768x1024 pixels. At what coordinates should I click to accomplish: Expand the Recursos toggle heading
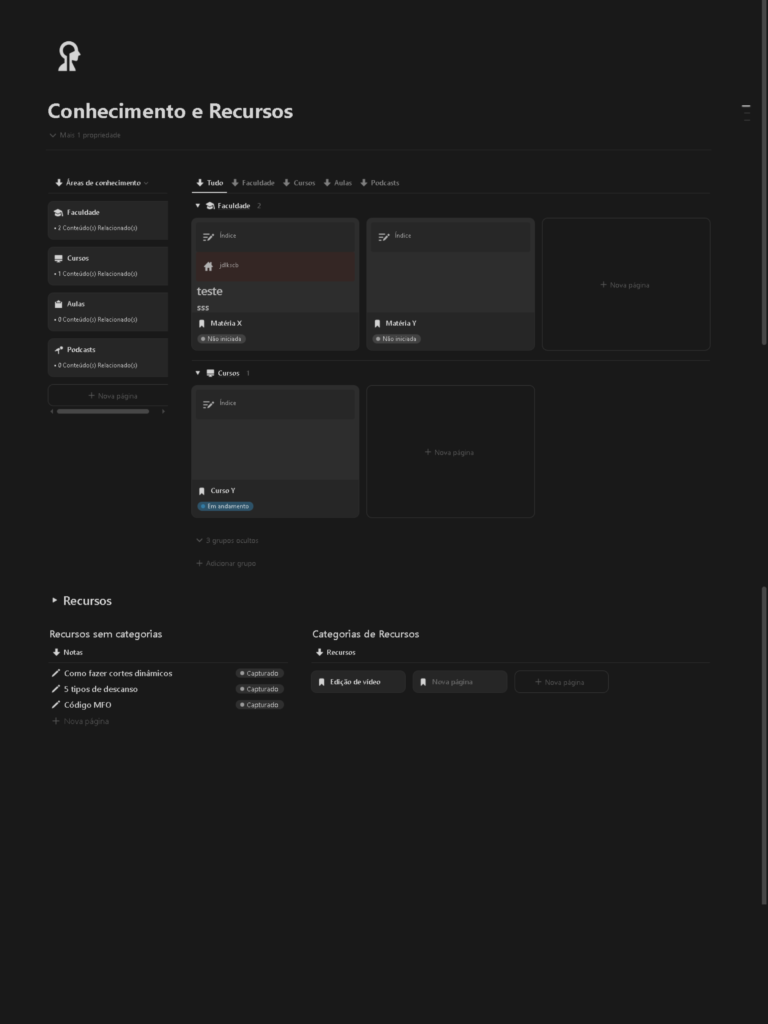click(55, 601)
